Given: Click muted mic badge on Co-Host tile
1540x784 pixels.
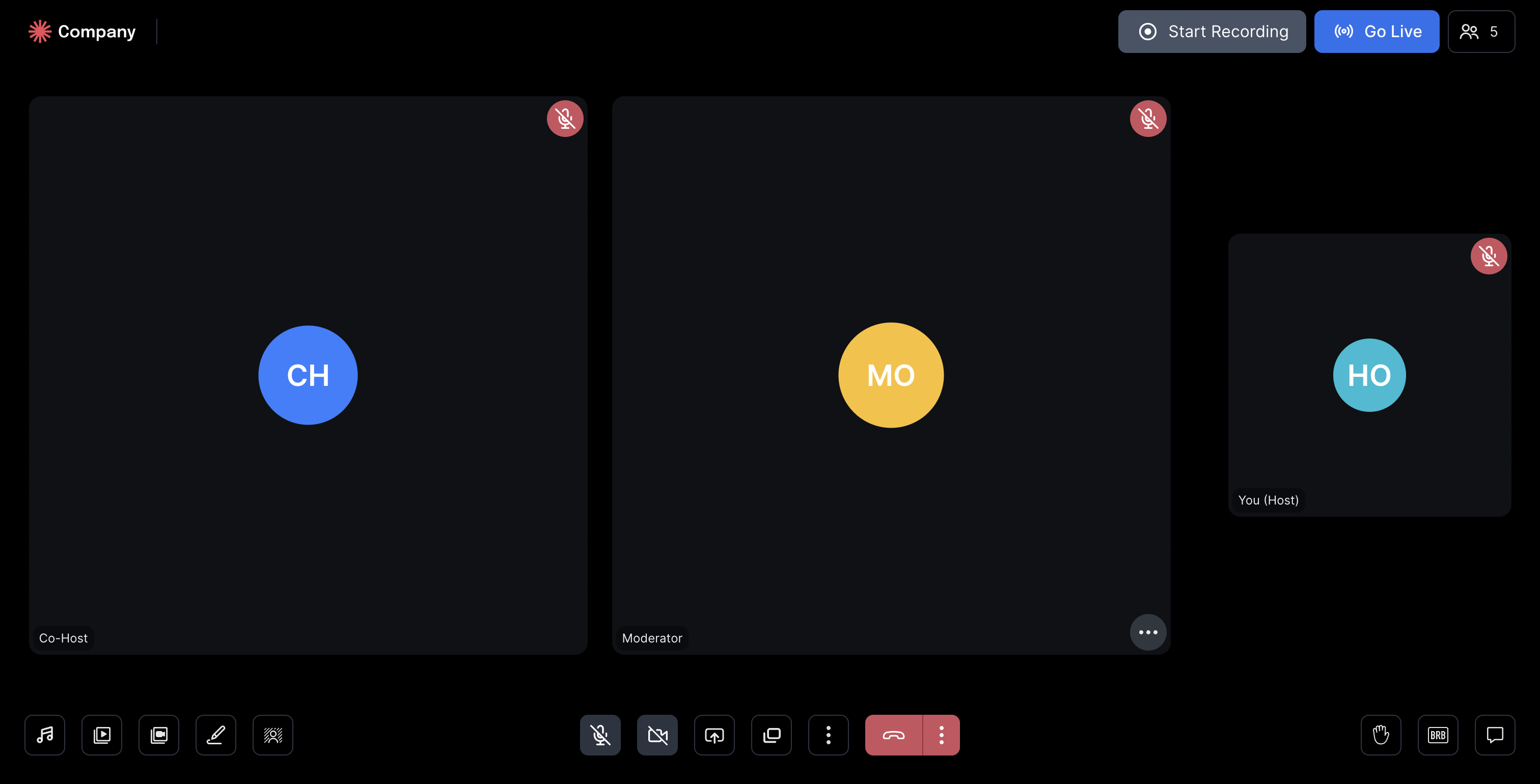Looking at the screenshot, I should [x=565, y=119].
